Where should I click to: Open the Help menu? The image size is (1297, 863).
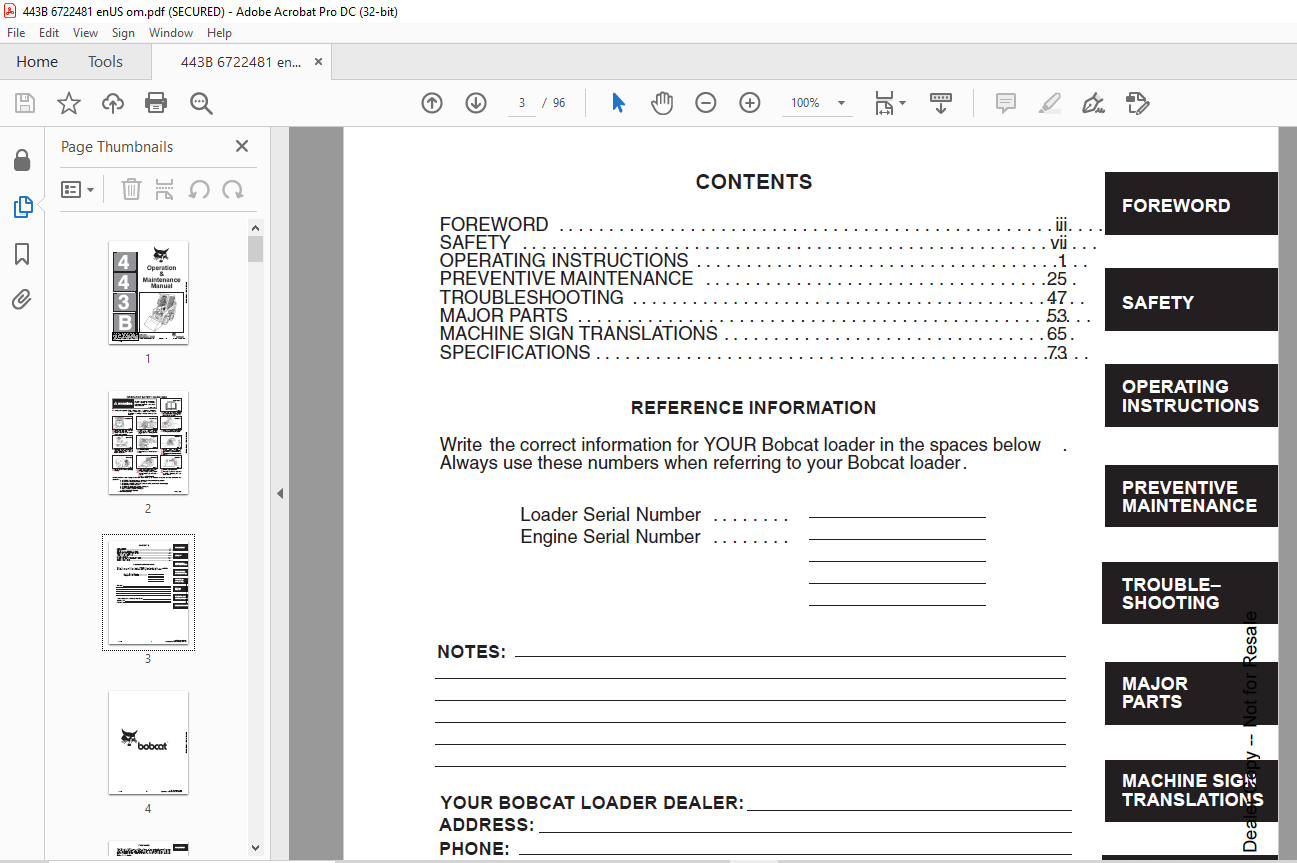coord(219,33)
